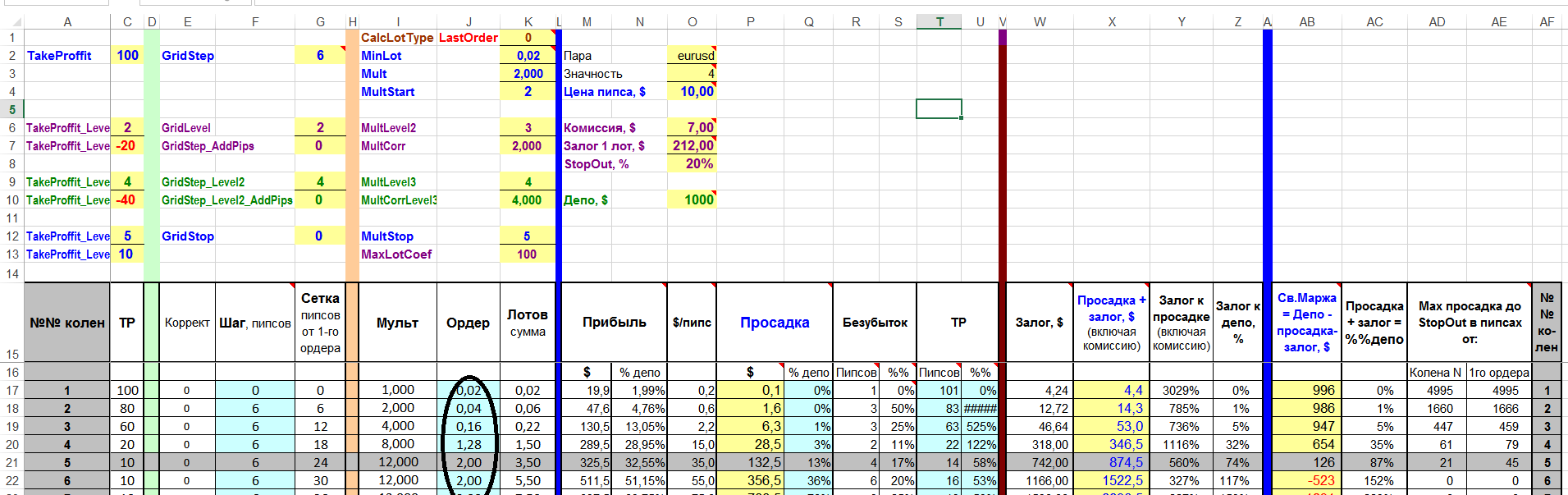Select the StopOut value 20%
Screen dimensions: 1568x495
click(x=693, y=164)
